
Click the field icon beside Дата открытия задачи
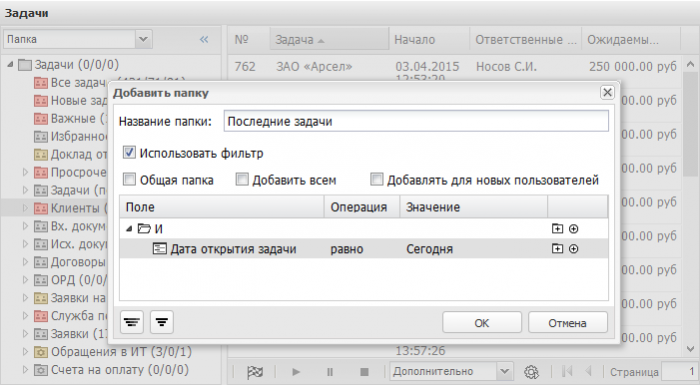point(159,249)
